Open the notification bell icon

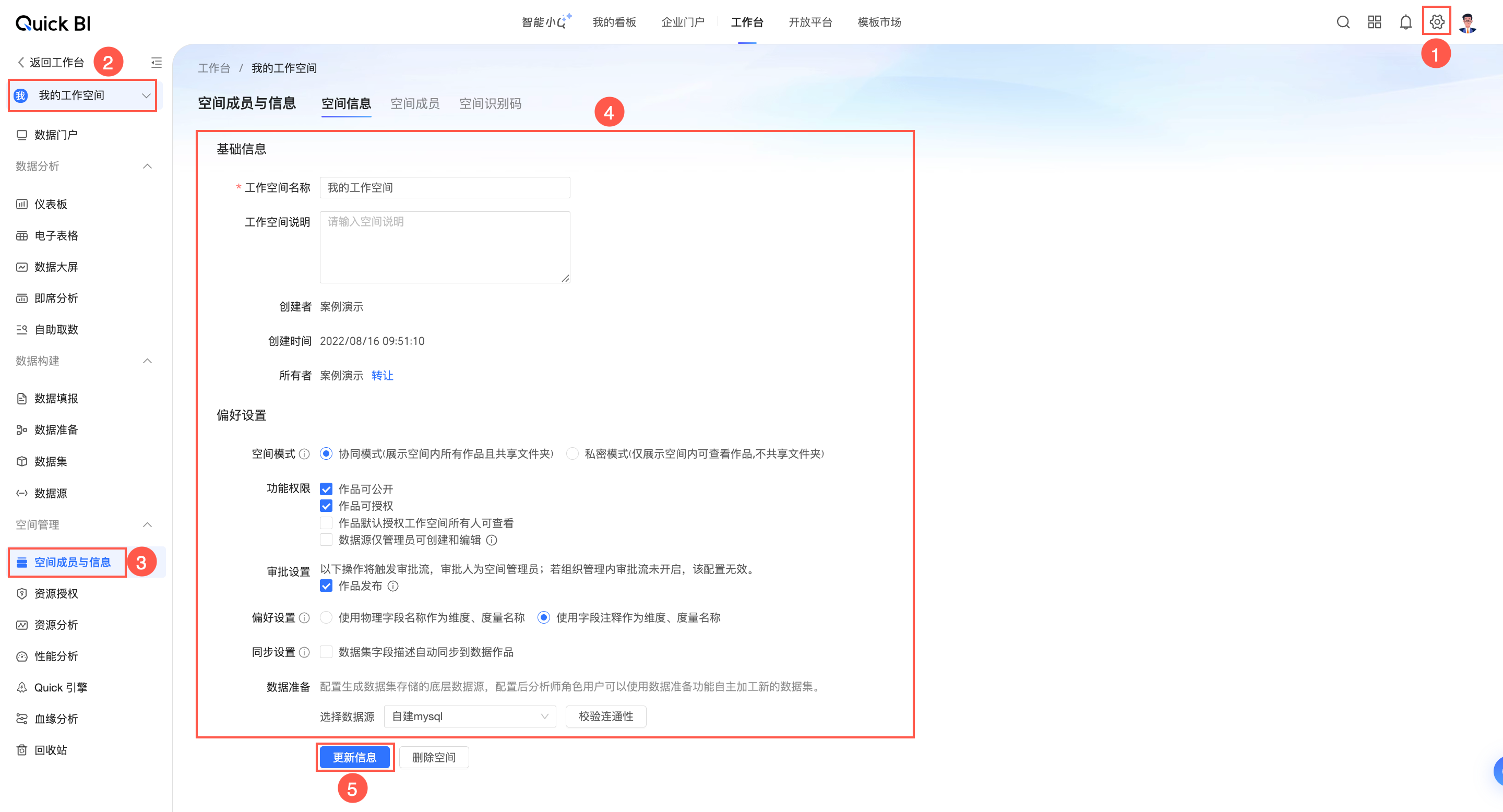[1405, 22]
